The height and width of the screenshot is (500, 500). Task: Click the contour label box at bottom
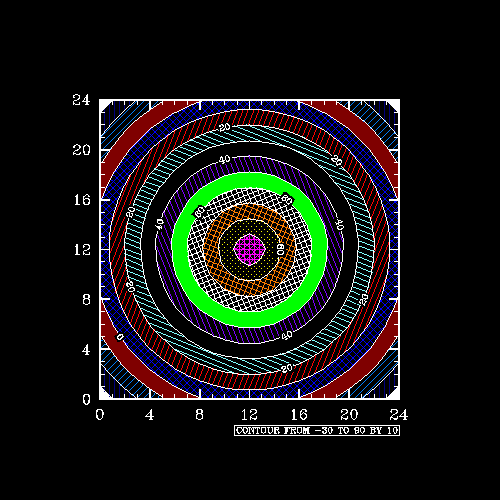tap(317, 430)
